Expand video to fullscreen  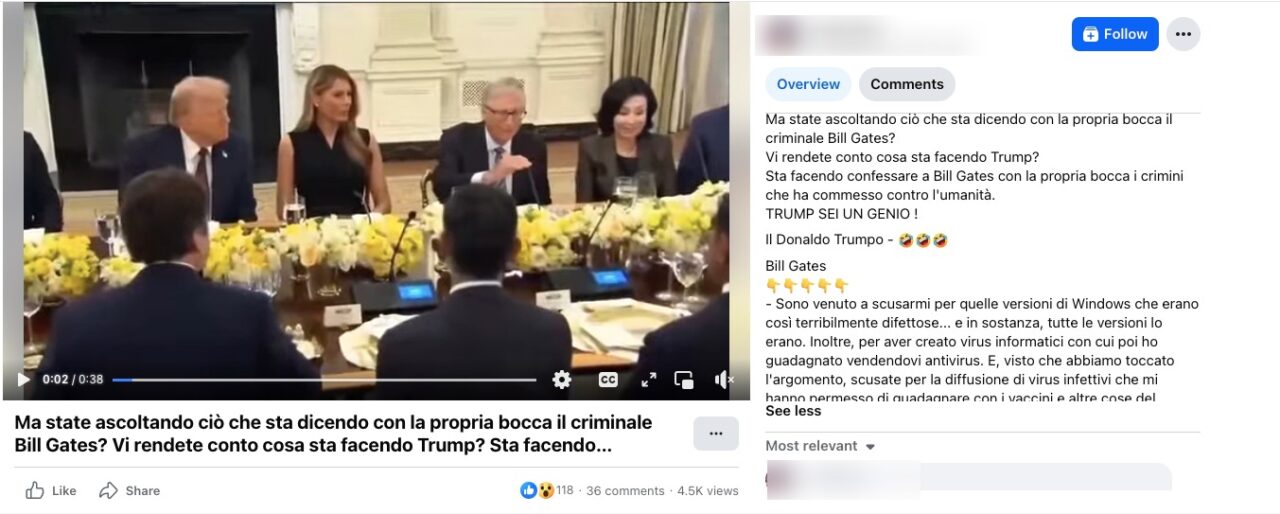pyautogui.click(x=648, y=380)
